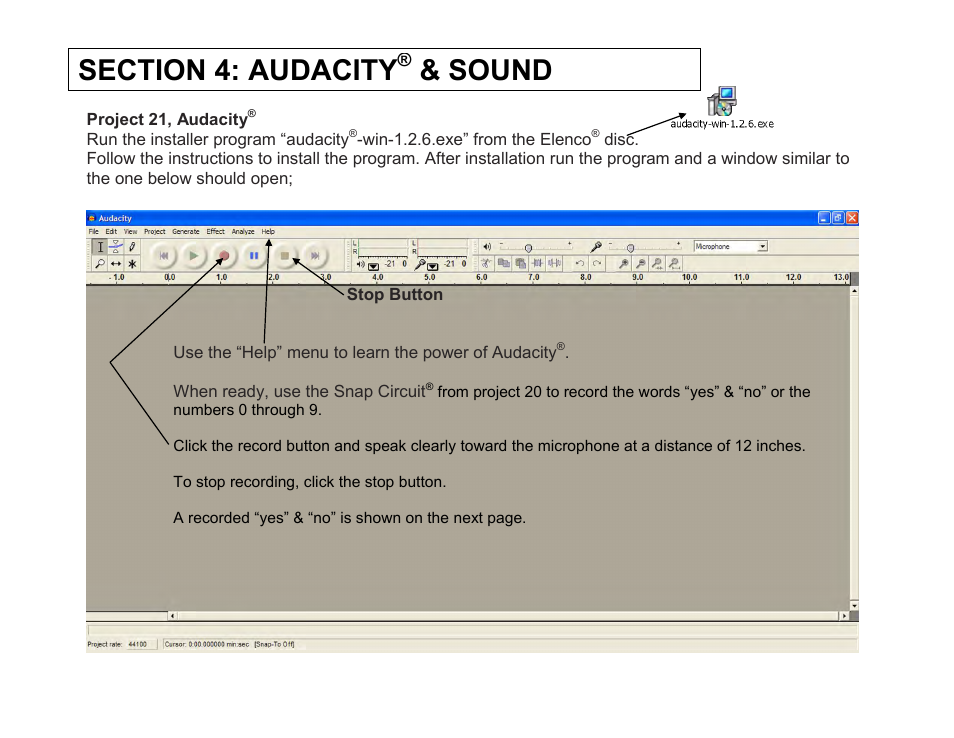Click the Zoom In icon

623,263
